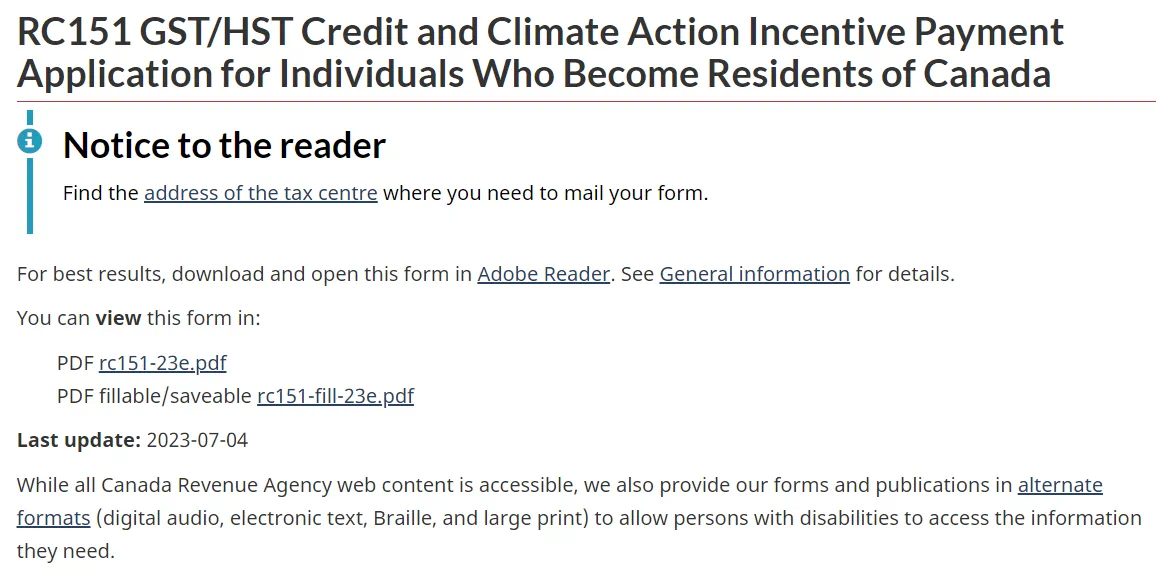1156x578 pixels.
Task: Open the rc151-23e.pdf file link
Action: (x=162, y=363)
